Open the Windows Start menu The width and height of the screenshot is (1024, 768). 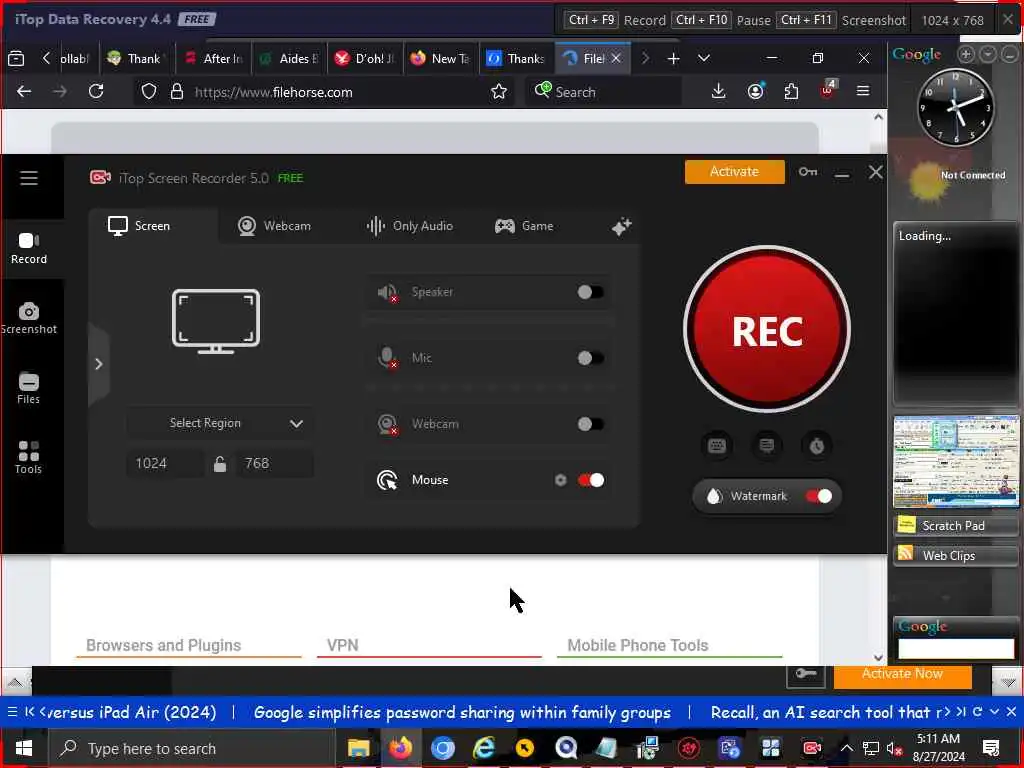tap(24, 748)
